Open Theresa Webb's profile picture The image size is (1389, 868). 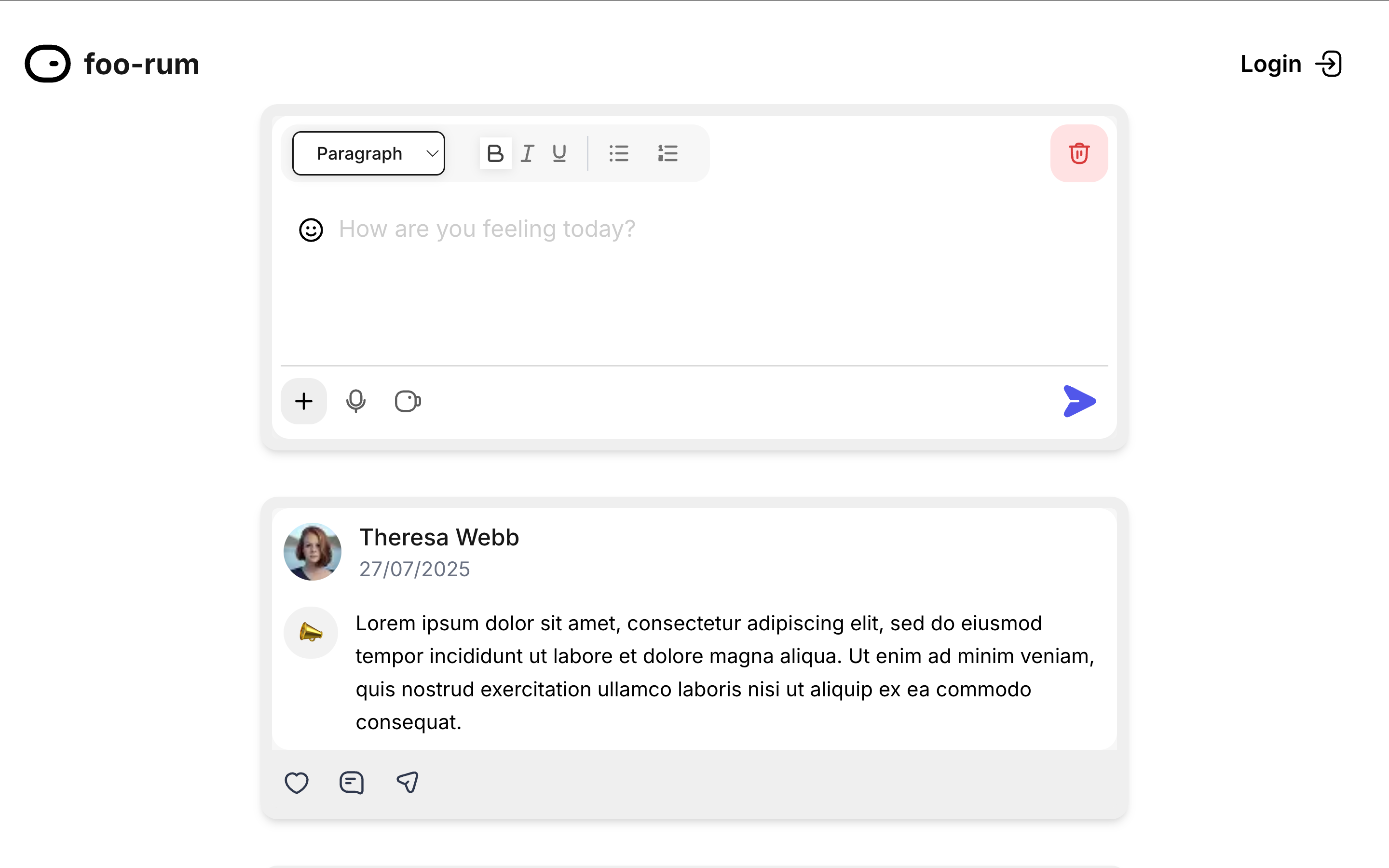pyautogui.click(x=312, y=552)
